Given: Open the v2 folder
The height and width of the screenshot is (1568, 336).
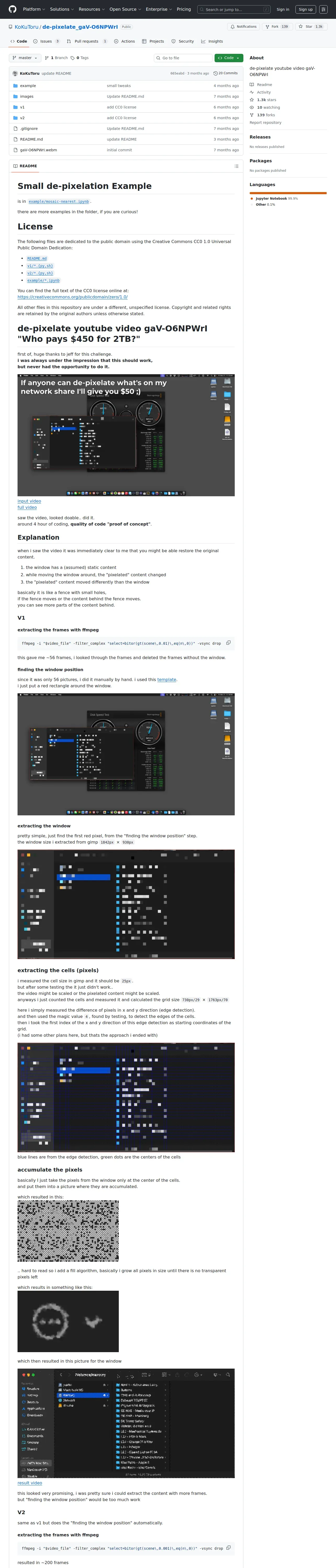Looking at the screenshot, I should tap(23, 118).
